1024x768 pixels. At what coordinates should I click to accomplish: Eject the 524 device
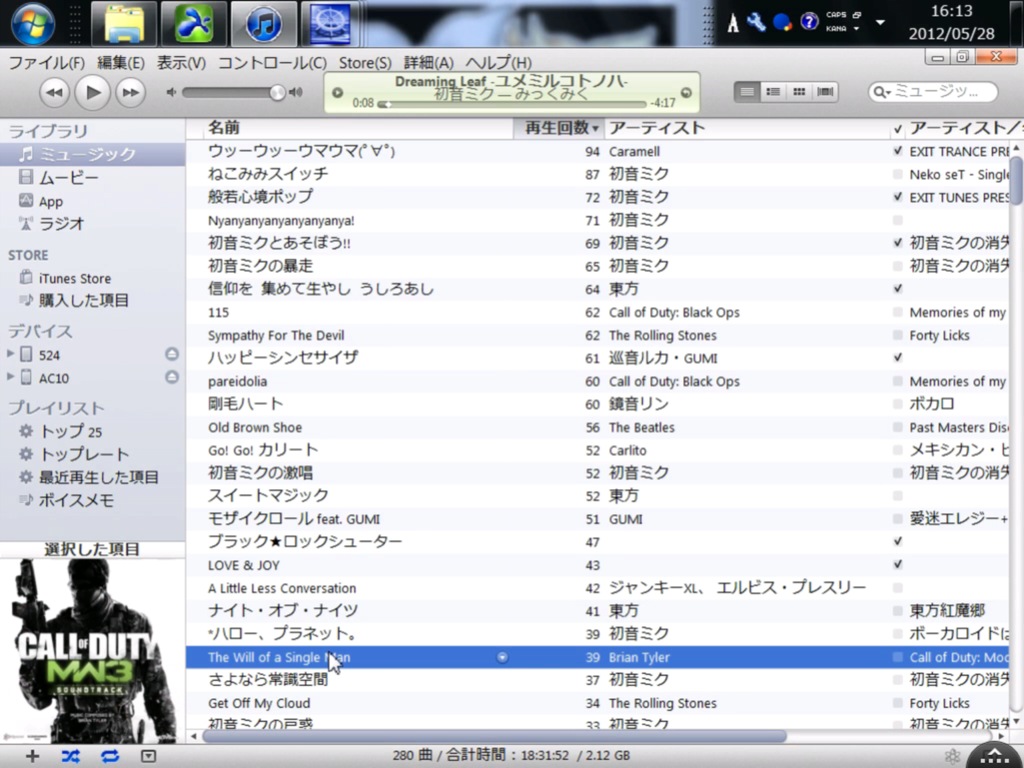171,354
